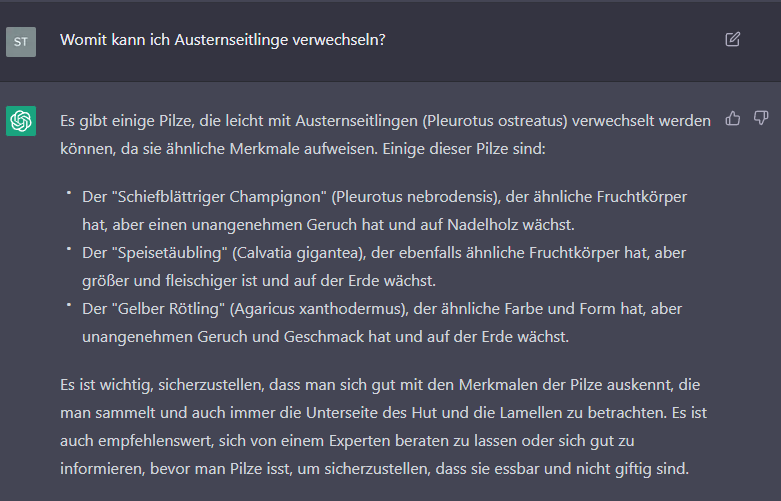The image size is (781, 501).
Task: Give the response a thumbs up
Action: 732,119
